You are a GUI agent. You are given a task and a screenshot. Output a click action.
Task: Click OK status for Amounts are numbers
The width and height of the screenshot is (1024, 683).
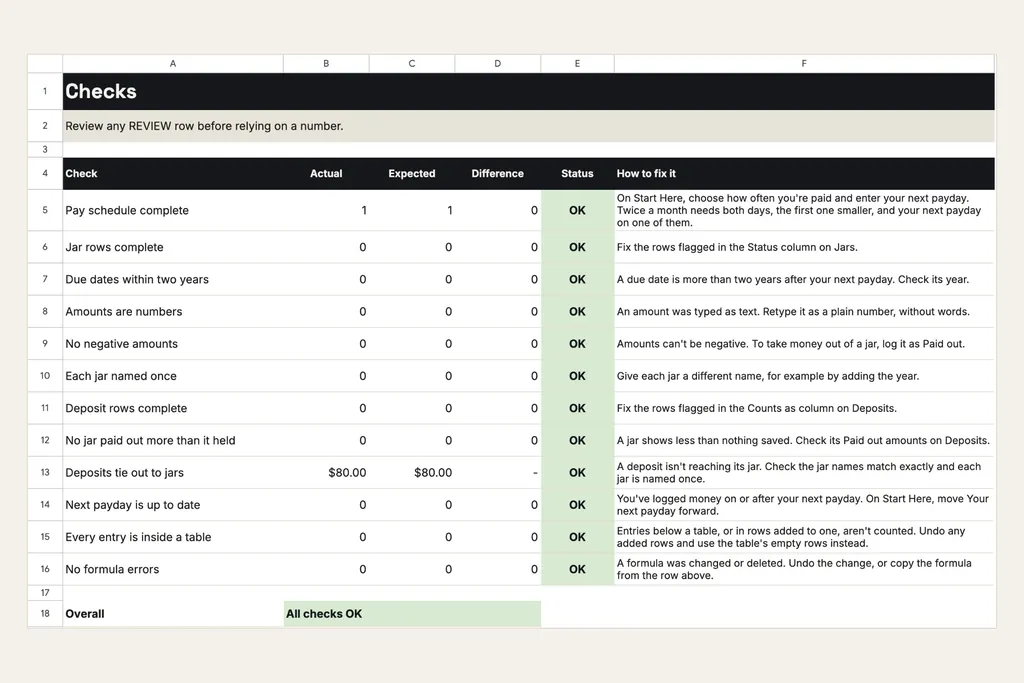pyautogui.click(x=577, y=311)
